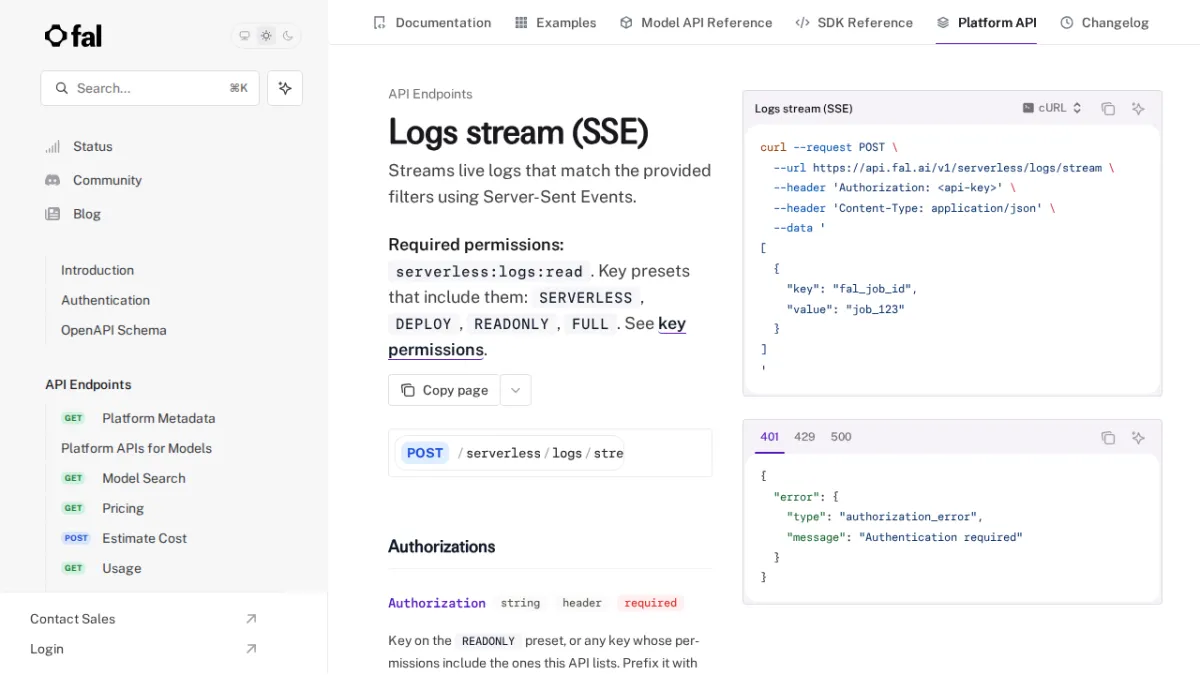Image resolution: width=1200 pixels, height=675 pixels.
Task: Switch to dark theme mode
Action: [288, 36]
